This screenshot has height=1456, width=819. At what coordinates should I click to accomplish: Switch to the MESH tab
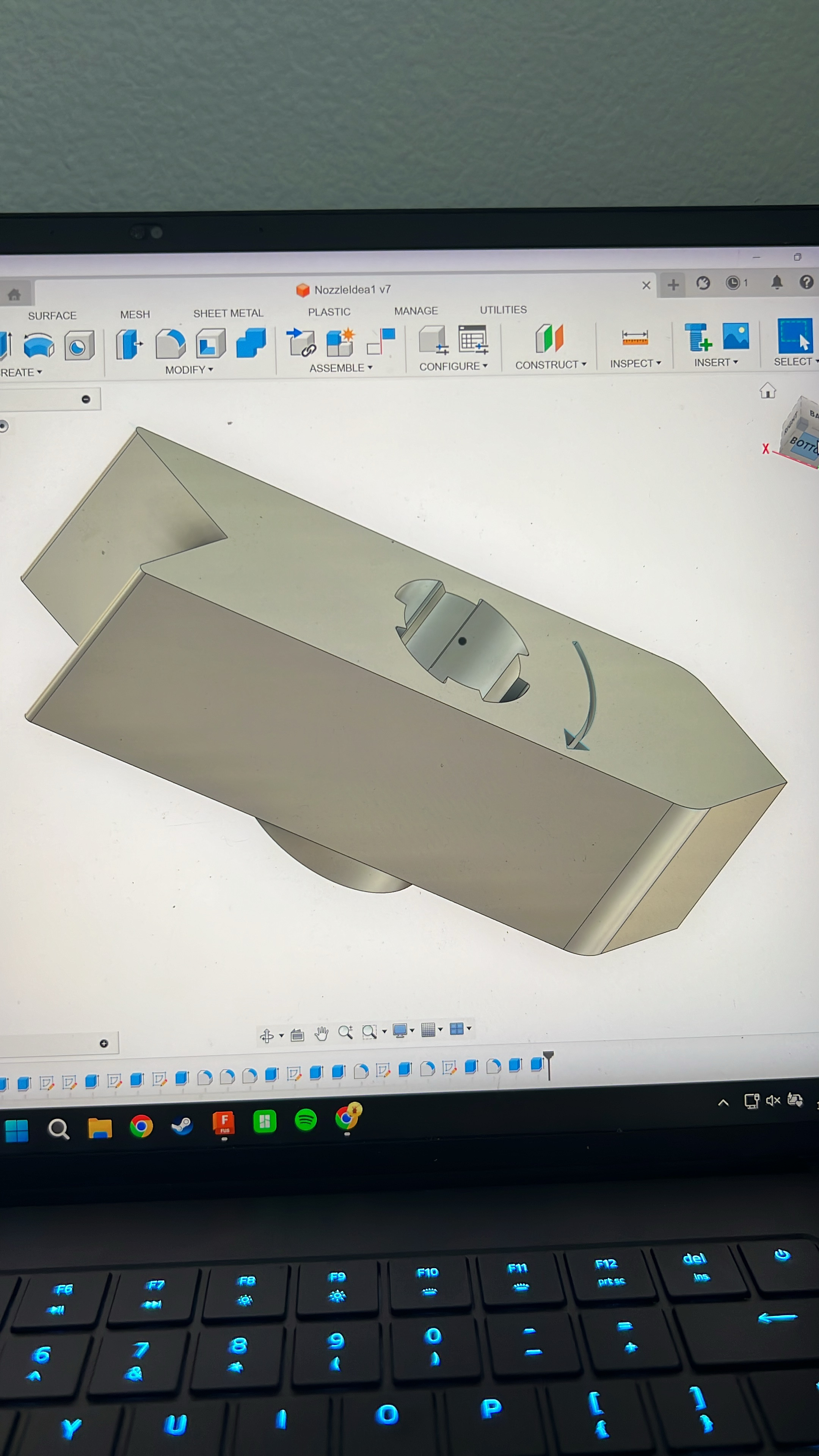135,314
